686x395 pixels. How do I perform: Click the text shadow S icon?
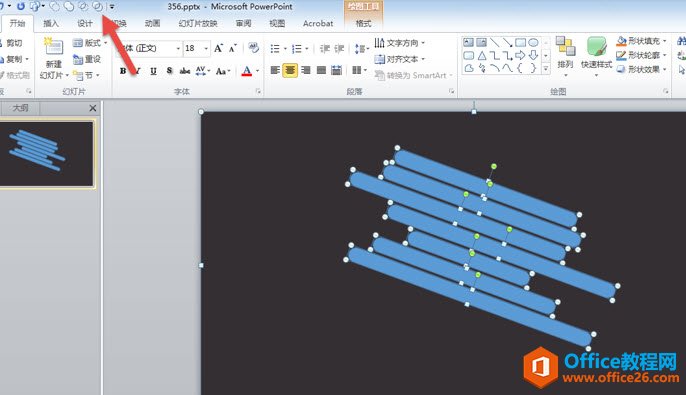169,70
